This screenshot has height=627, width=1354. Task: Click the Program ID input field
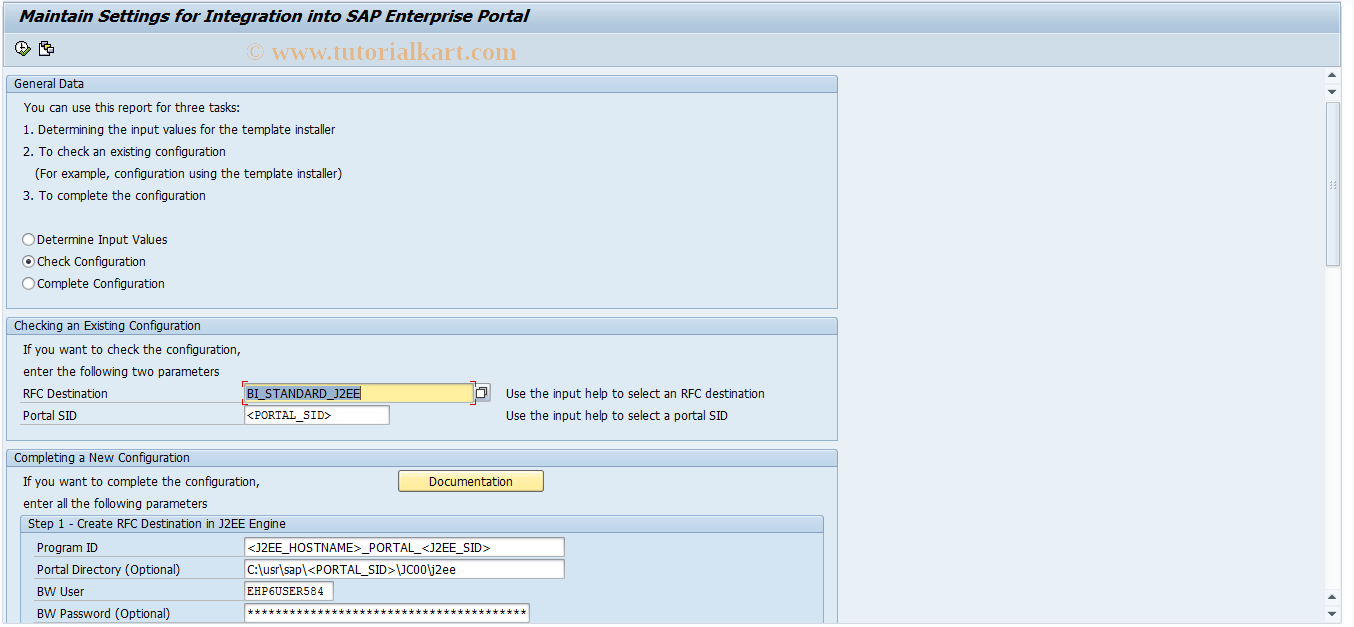(x=404, y=547)
